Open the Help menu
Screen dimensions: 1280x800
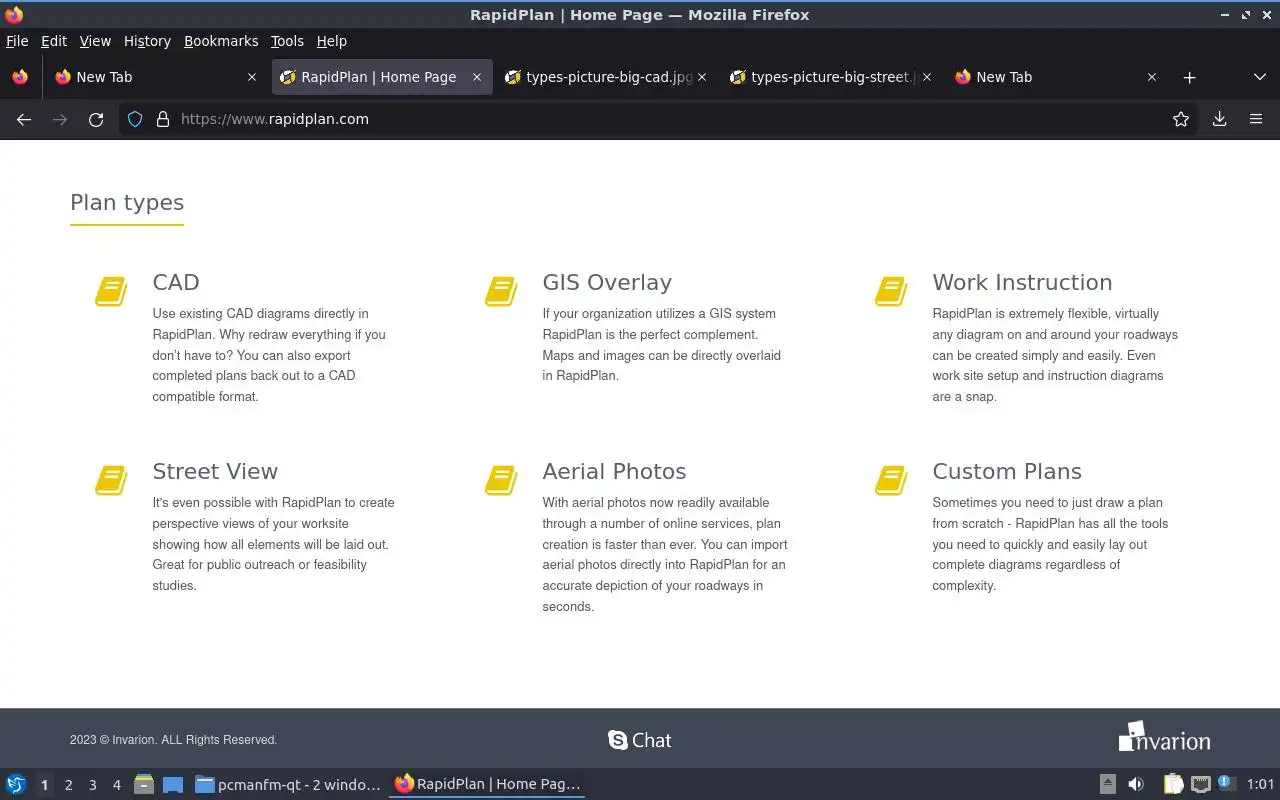pyautogui.click(x=331, y=41)
